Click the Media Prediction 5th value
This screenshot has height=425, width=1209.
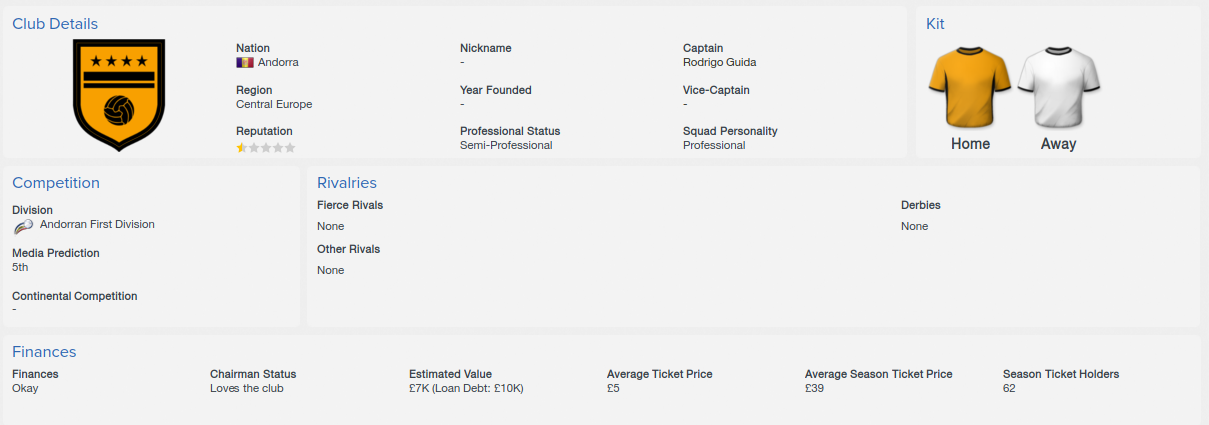pyautogui.click(x=20, y=268)
